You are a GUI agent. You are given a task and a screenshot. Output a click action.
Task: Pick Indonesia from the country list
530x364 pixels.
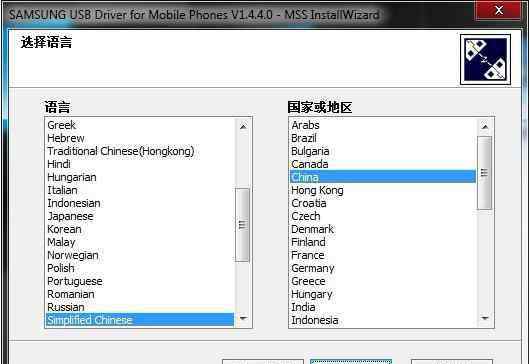coord(315,320)
